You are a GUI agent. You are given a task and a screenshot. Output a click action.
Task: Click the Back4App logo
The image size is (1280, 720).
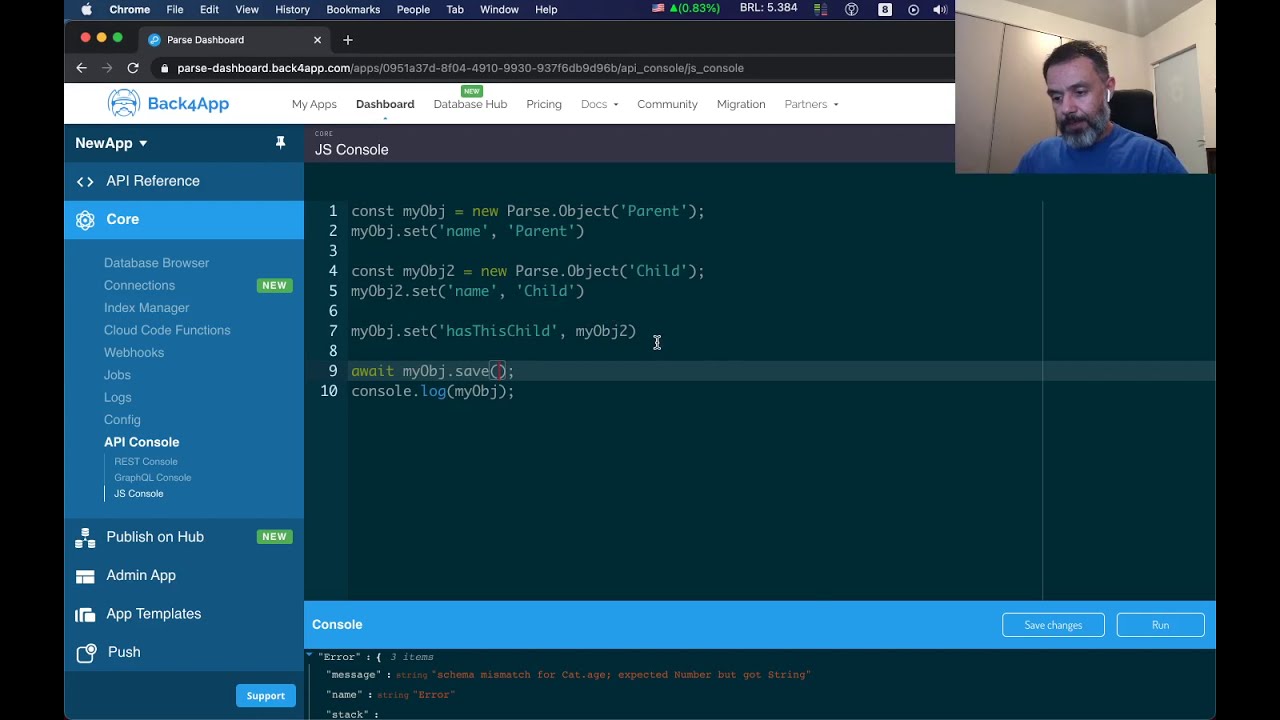168,103
